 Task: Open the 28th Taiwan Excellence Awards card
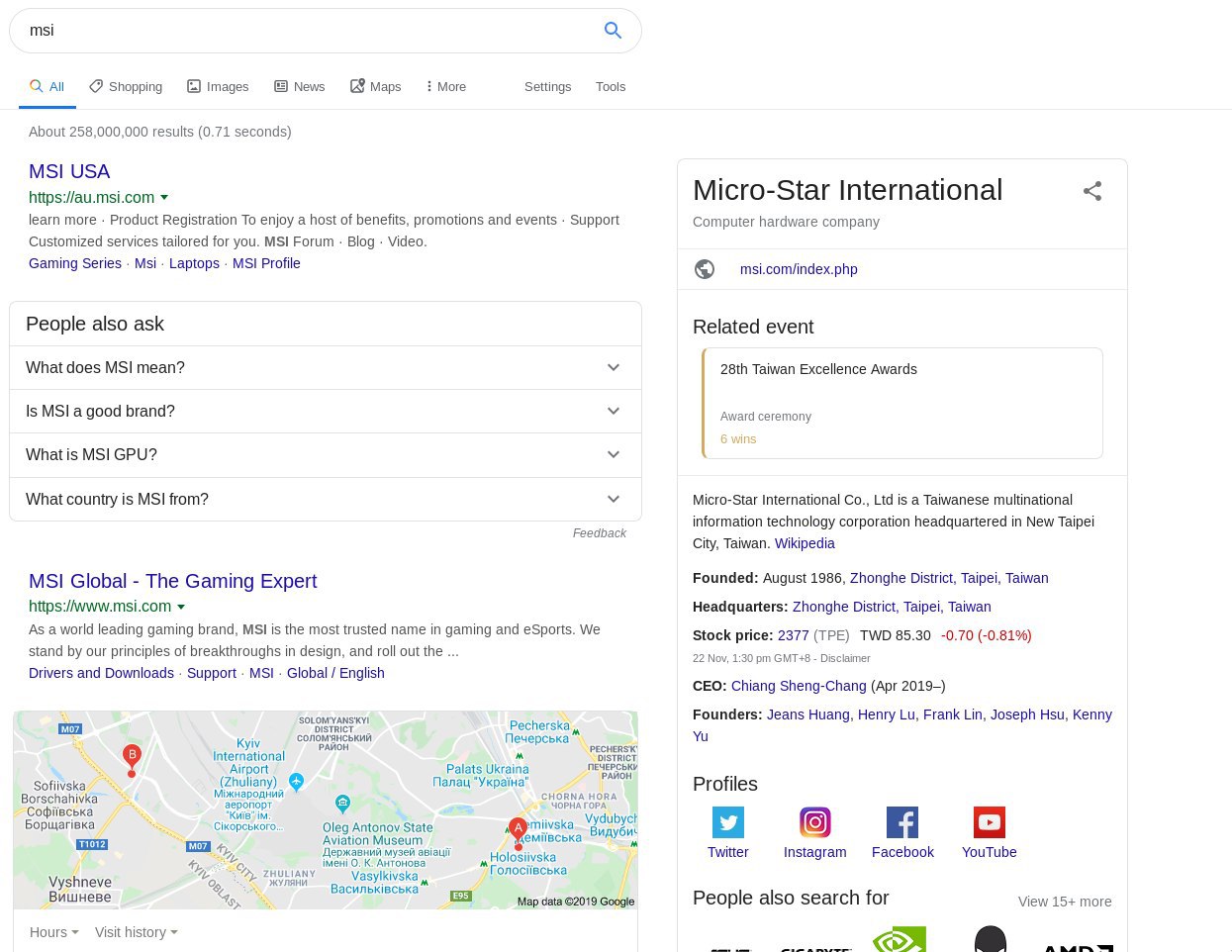[x=902, y=403]
